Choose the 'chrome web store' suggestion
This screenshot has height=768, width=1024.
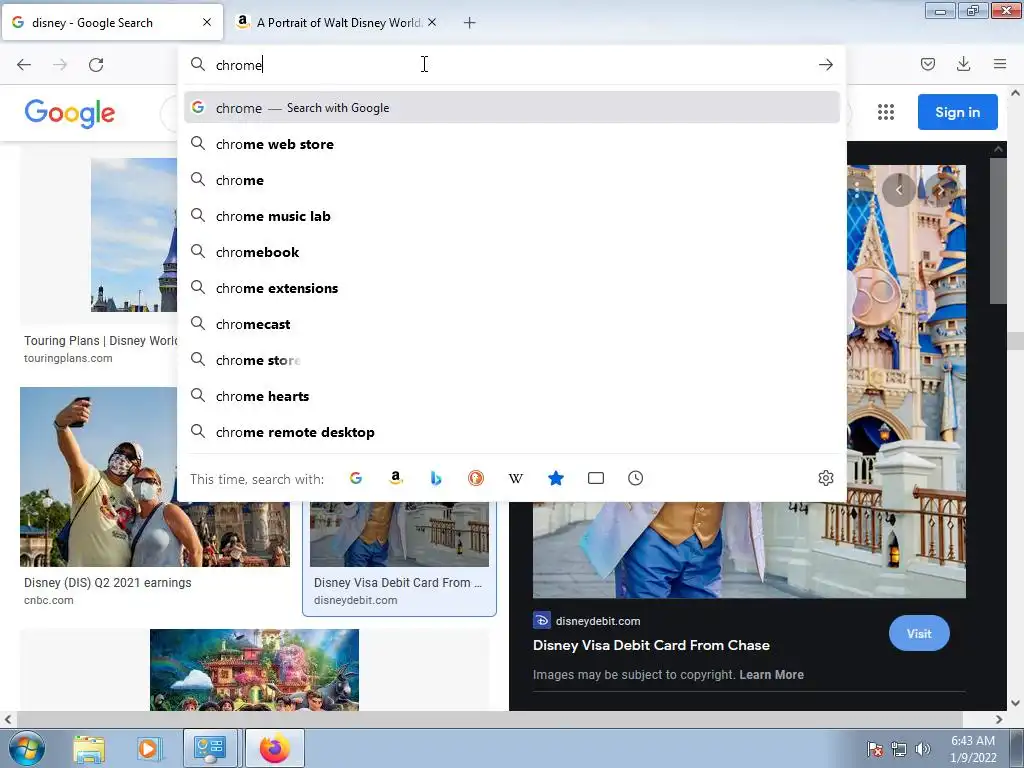[512, 144]
